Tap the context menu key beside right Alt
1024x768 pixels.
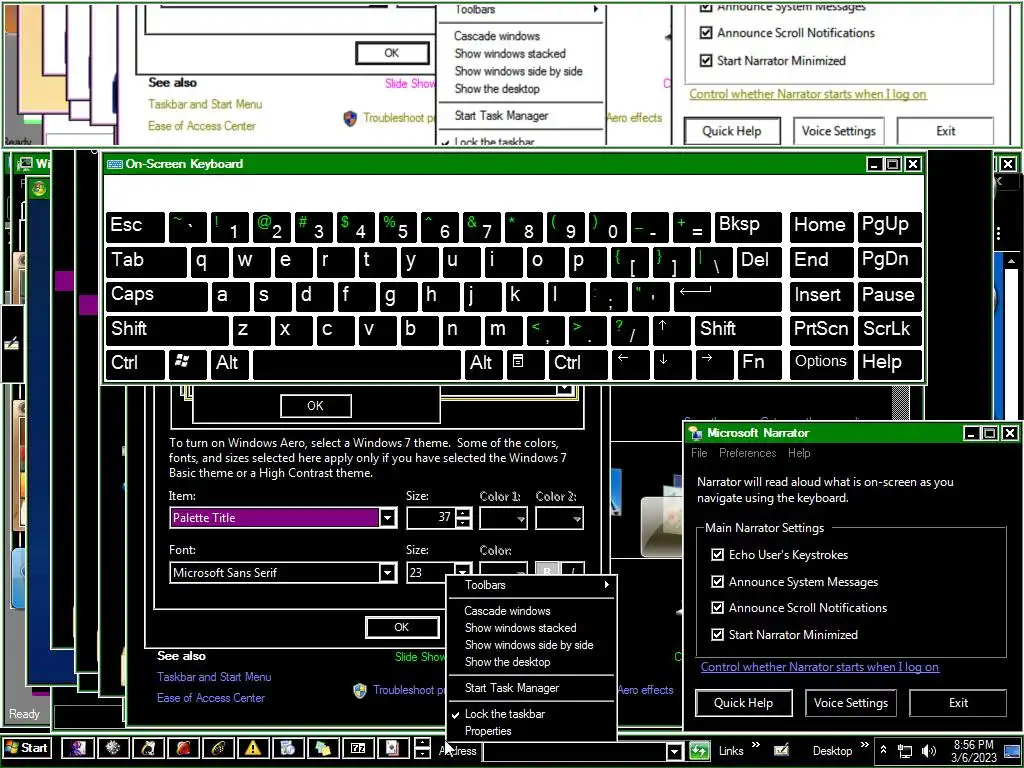pyautogui.click(x=526, y=364)
